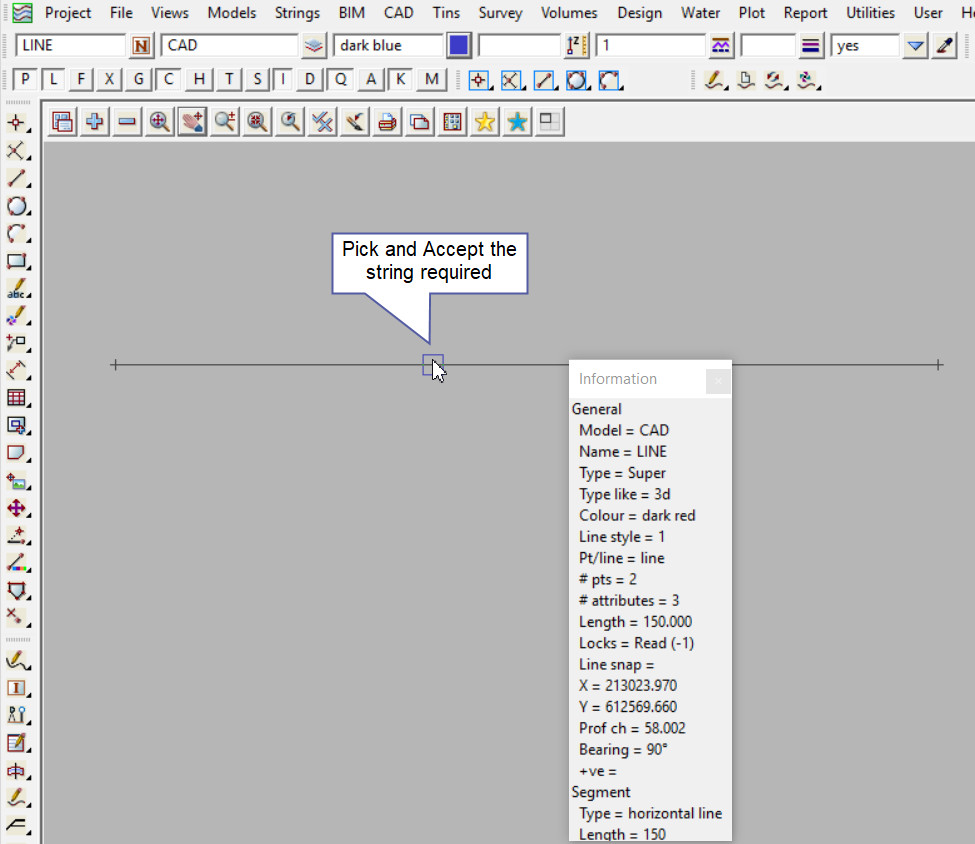975x844 pixels.
Task: Click the dark blue colour swatch
Action: pyautogui.click(x=459, y=46)
